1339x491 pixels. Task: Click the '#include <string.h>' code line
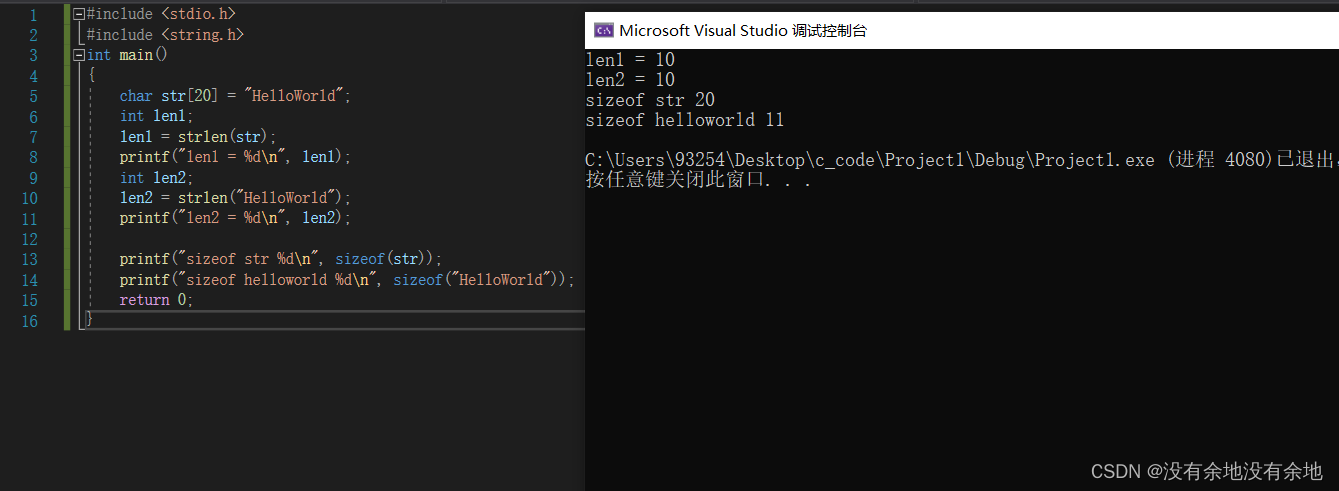click(x=165, y=35)
